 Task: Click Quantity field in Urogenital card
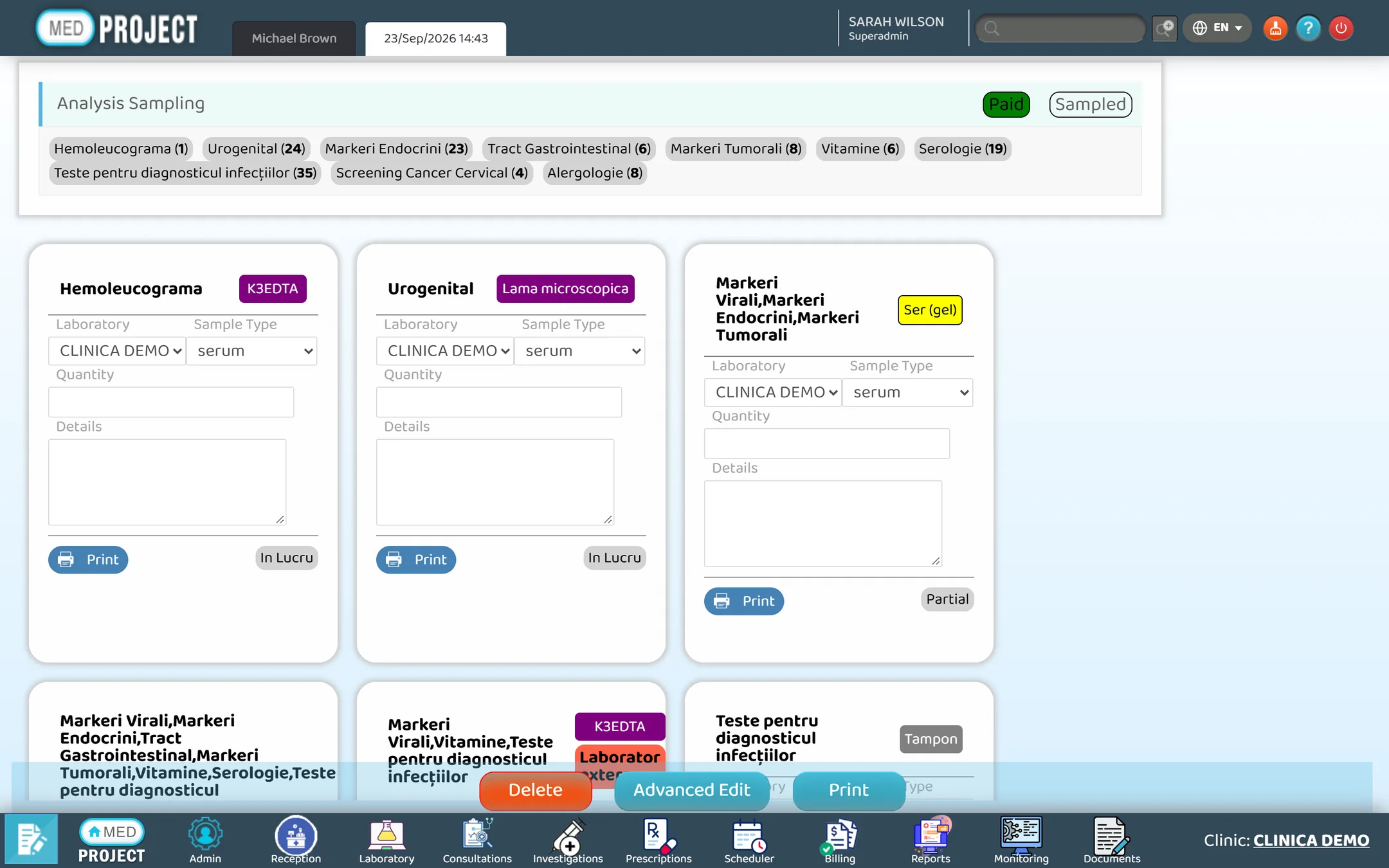[x=499, y=402]
